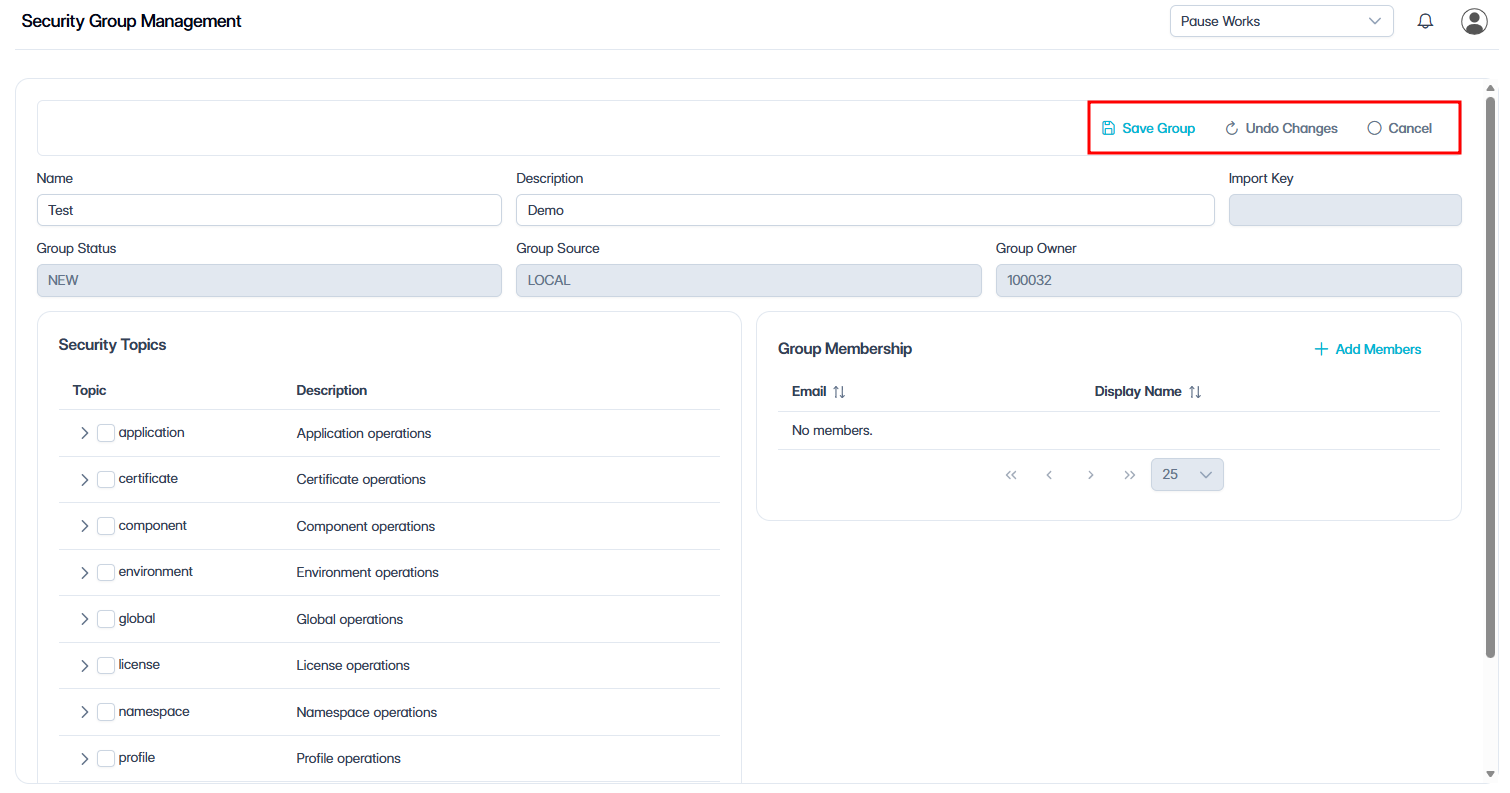Click 'Component operations' description text
1510x793 pixels.
click(x=366, y=526)
